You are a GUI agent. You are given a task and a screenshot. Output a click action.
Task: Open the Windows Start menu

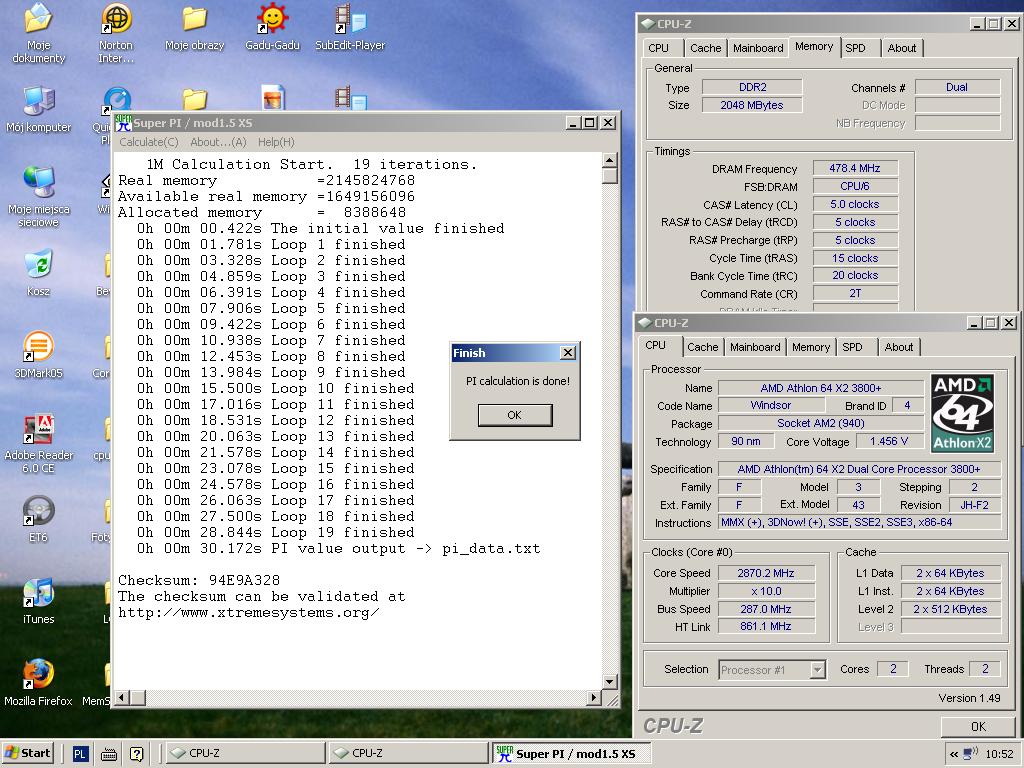(x=28, y=753)
